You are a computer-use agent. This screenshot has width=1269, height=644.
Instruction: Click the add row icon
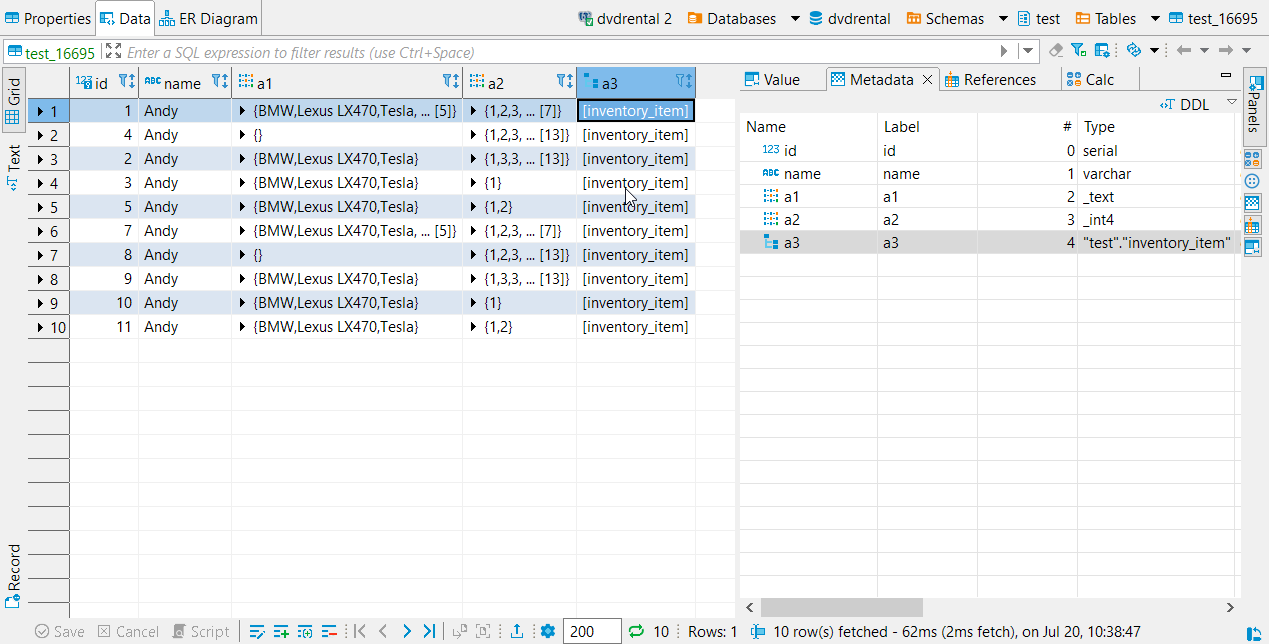pos(282,631)
